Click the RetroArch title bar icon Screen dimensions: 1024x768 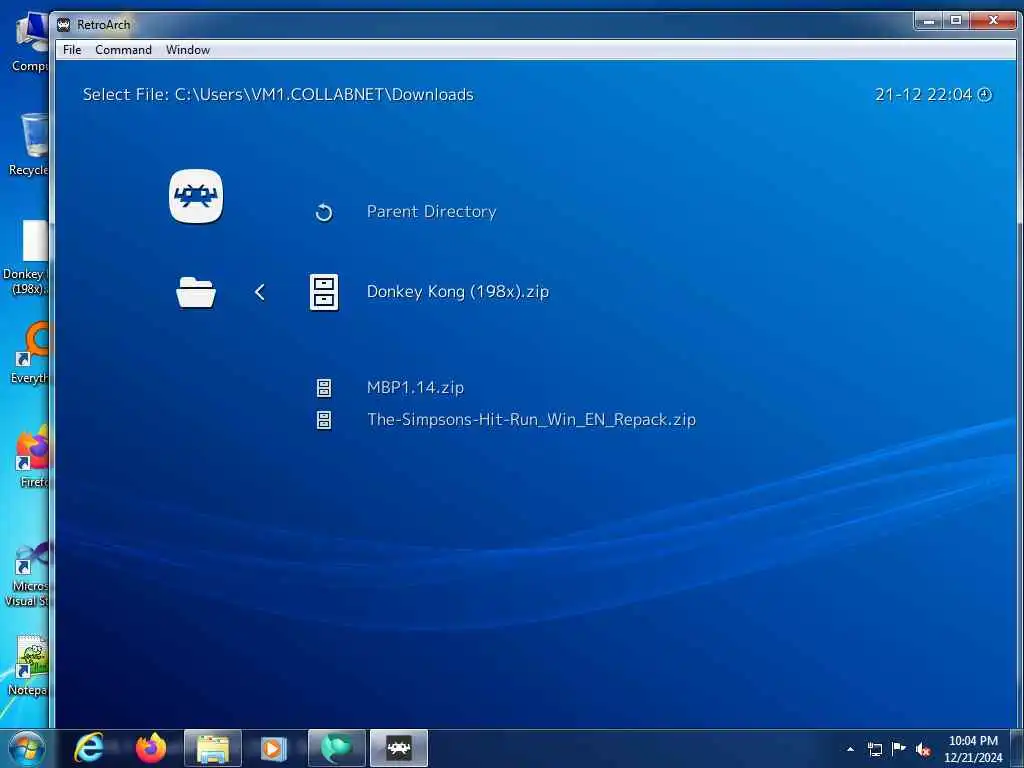[63, 25]
